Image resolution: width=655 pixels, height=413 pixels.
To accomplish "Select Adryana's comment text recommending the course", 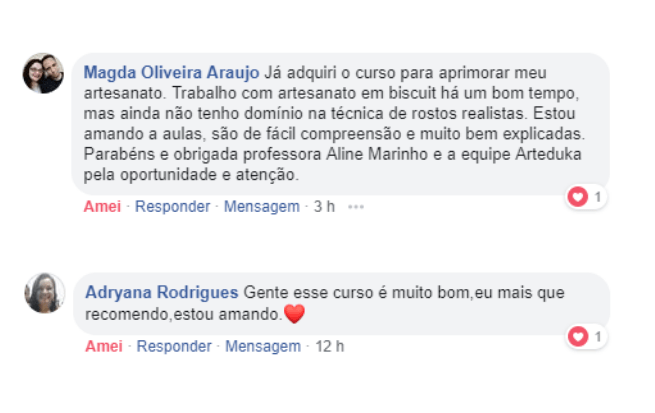I will coord(400,293).
